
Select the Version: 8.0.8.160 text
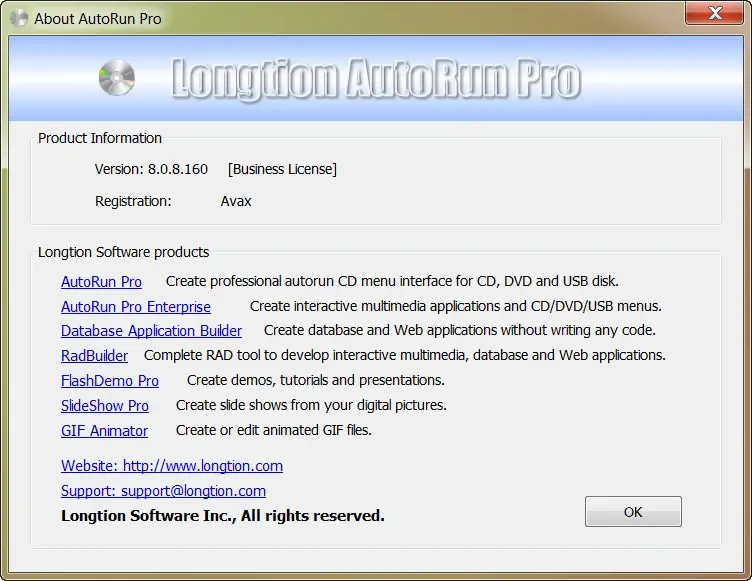pyautogui.click(x=151, y=169)
